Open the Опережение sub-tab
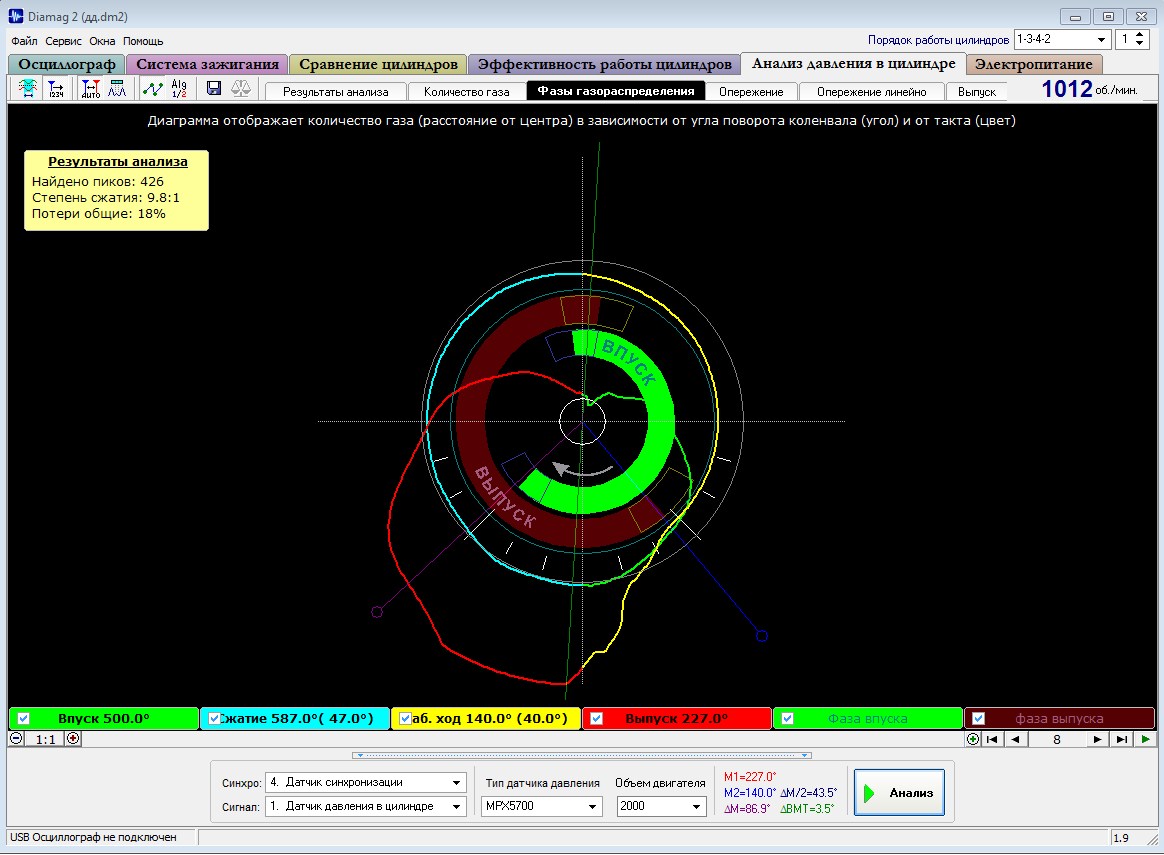Viewport: 1164px width, 855px height. 751,91
